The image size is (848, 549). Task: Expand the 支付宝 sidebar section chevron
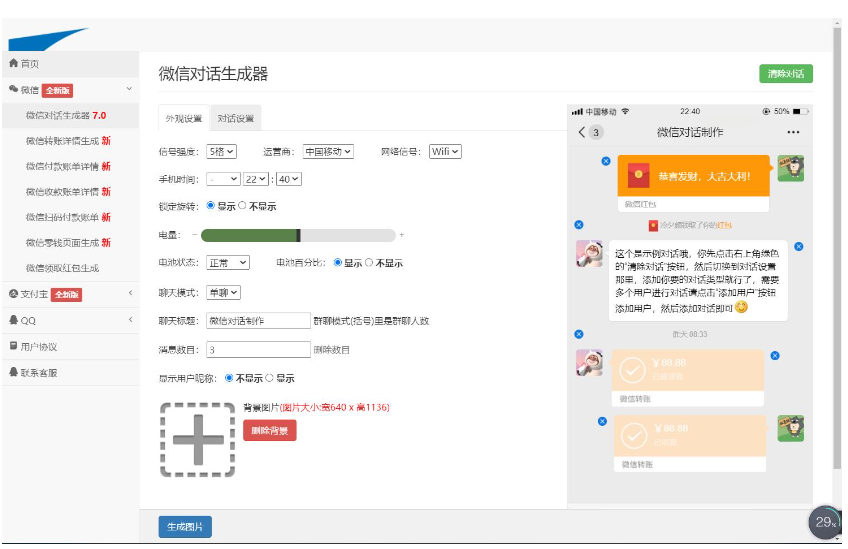(x=130, y=293)
